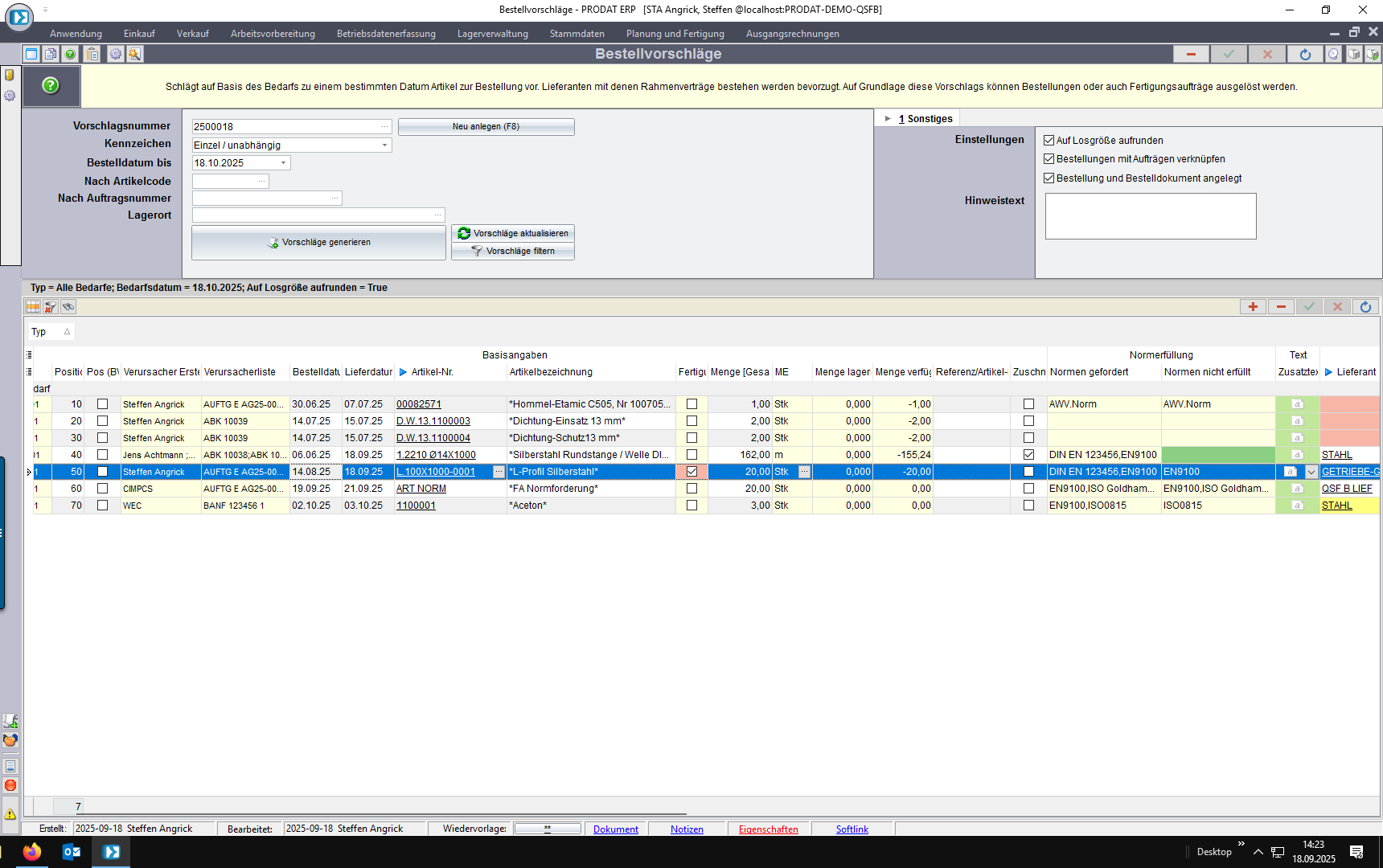Click the grid layout icon above table
The width and height of the screenshot is (1383, 868).
(x=33, y=307)
